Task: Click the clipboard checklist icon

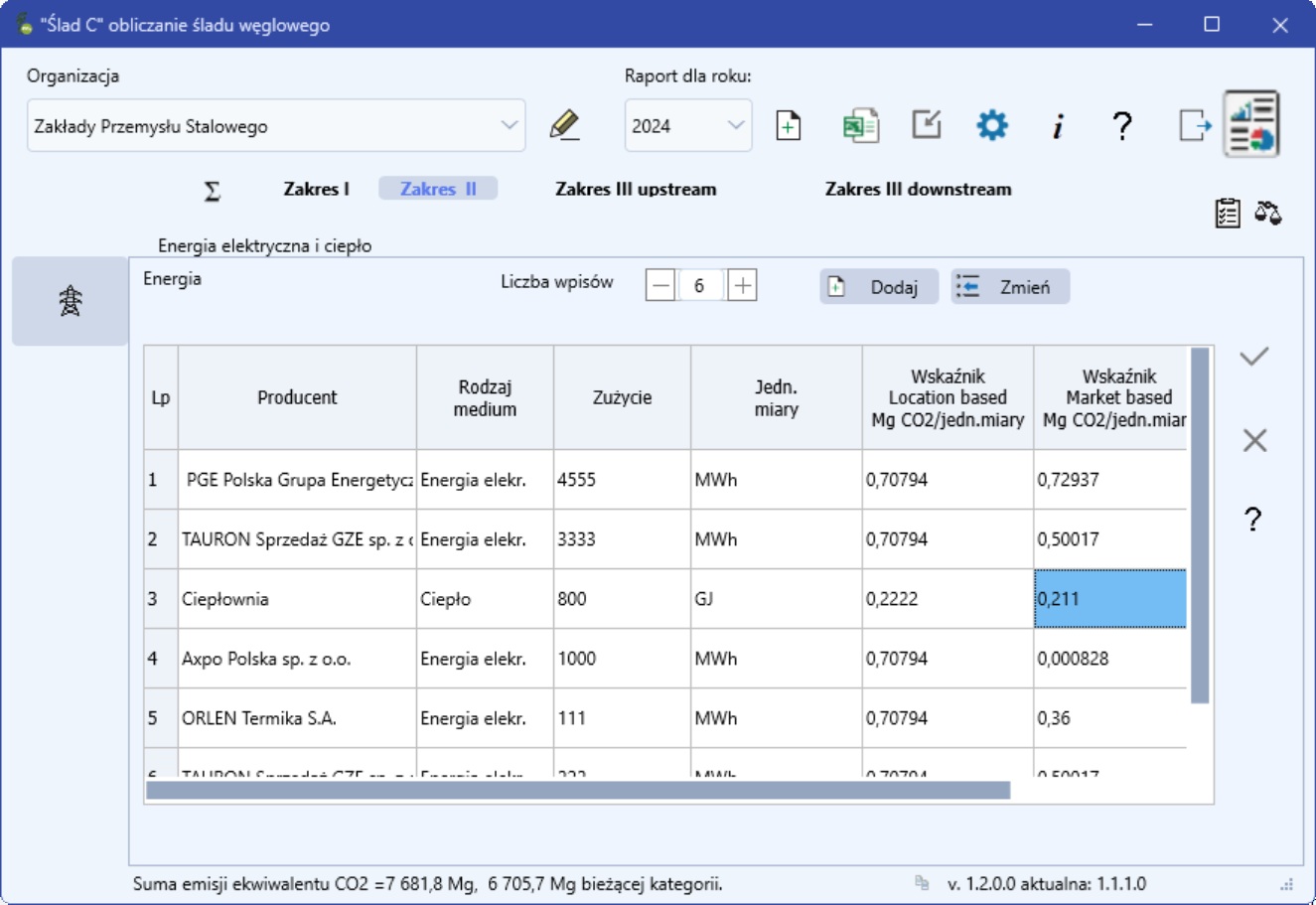Action: 1228,213
